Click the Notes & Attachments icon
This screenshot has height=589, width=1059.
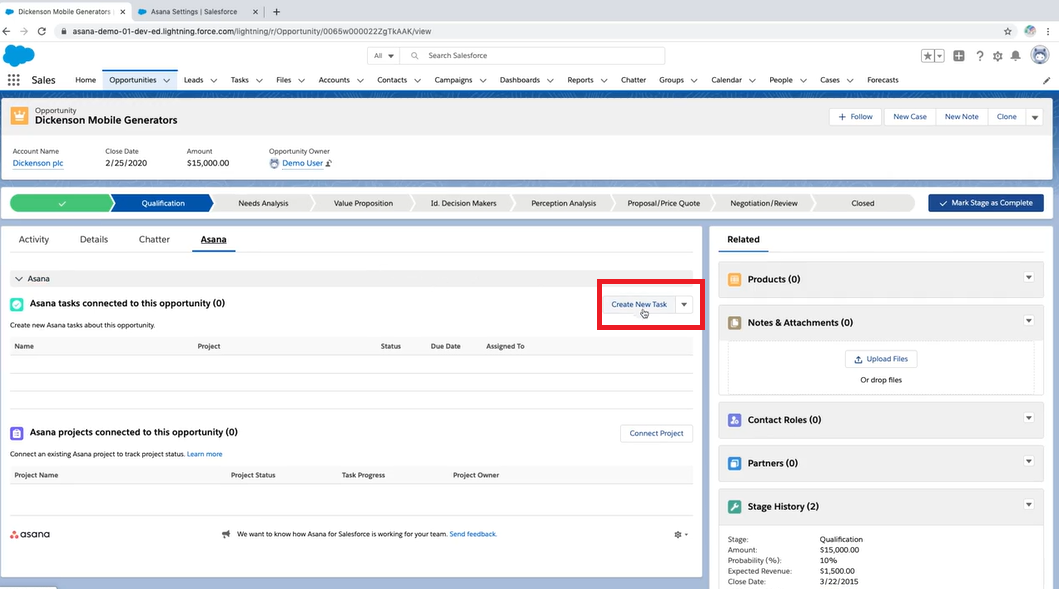[x=735, y=323]
